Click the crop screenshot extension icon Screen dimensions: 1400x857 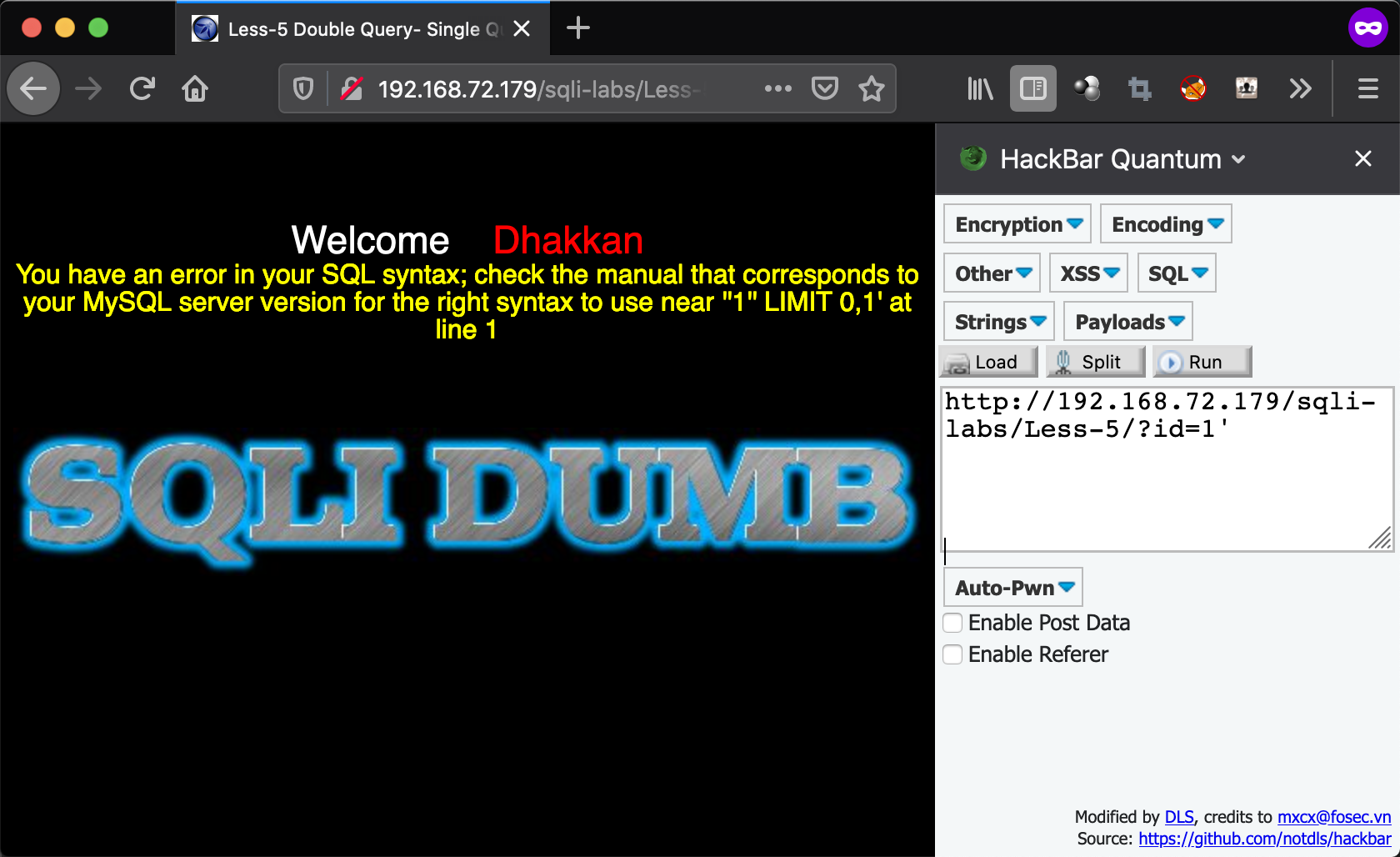(1139, 88)
